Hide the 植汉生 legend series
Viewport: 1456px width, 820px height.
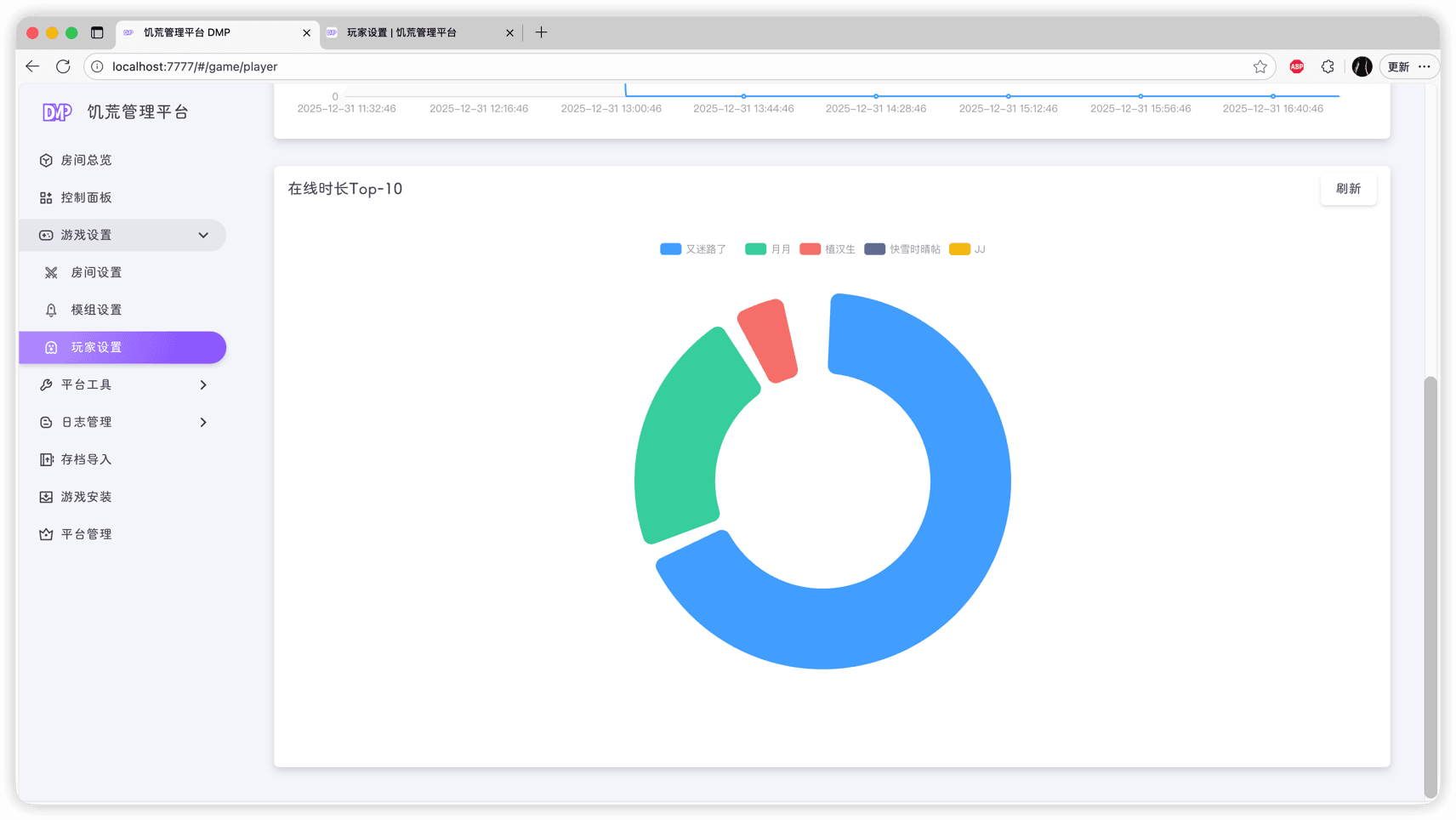(827, 249)
